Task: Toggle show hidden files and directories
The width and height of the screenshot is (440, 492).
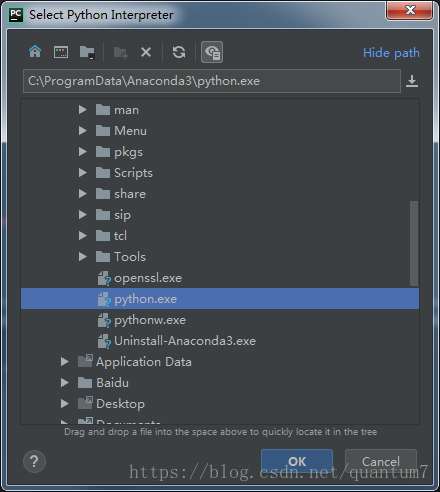Action: coord(212,52)
